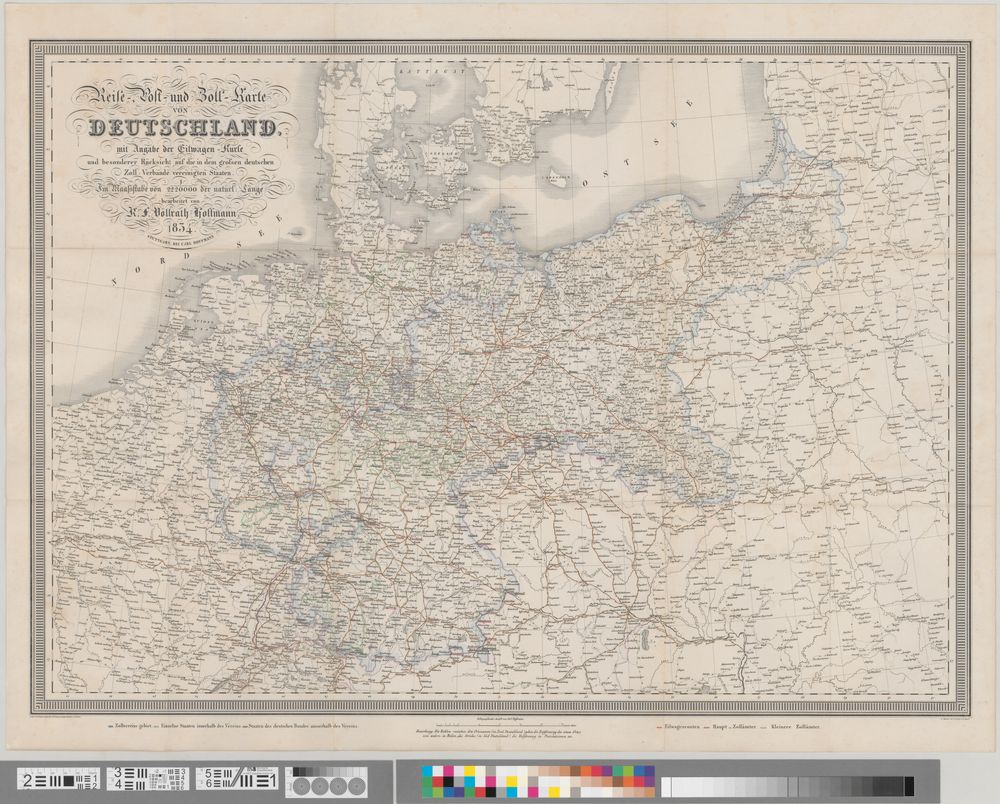The image size is (1000, 804).
Task: Click the color checker patch grid
Action: click(538, 782)
